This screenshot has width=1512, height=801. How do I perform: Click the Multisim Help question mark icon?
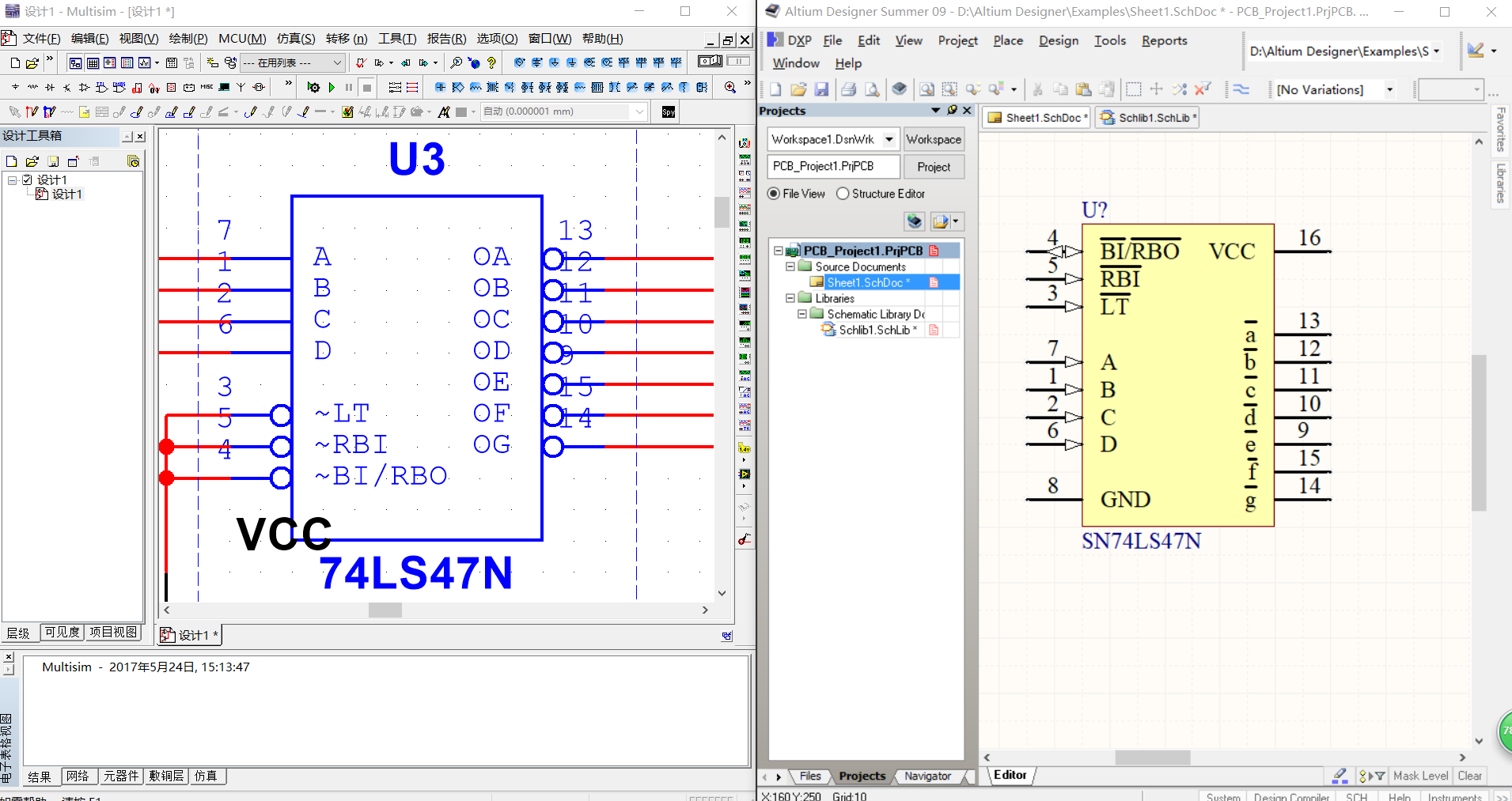click(x=492, y=62)
